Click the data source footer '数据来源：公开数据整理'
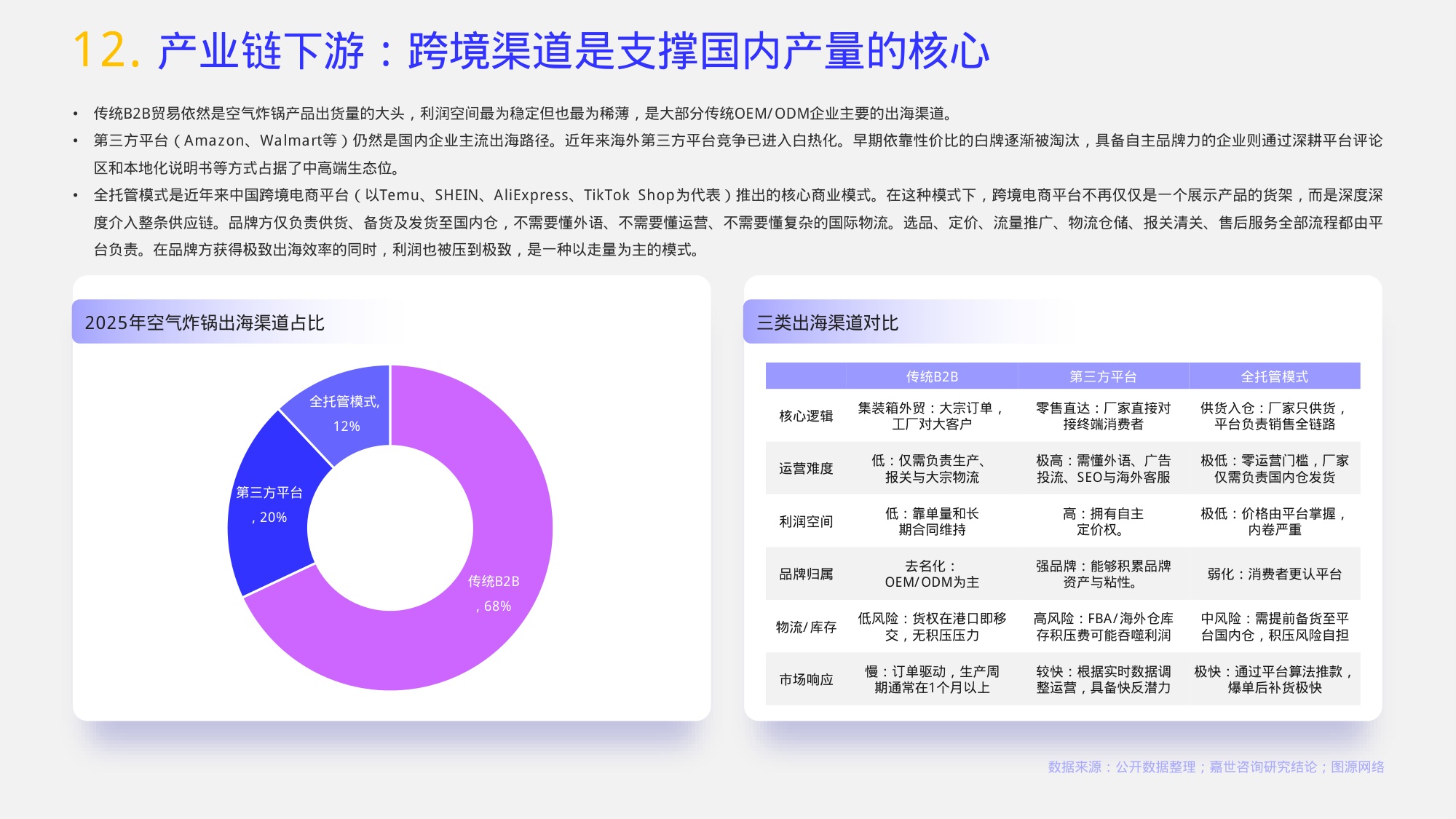Screen dimensions: 1456x819 [x=1216, y=767]
